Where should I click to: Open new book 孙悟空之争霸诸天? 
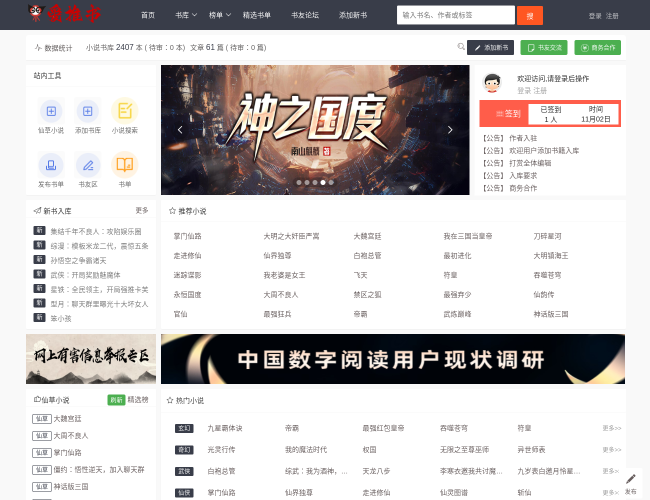click(78, 260)
